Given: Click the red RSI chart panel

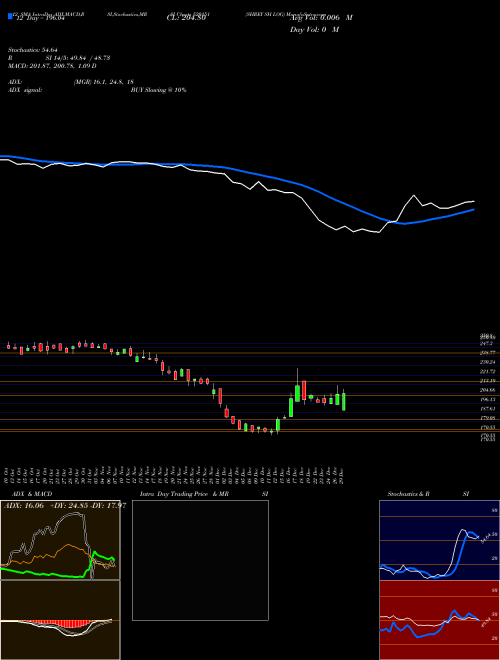Looking at the screenshot, I should click(439, 620).
